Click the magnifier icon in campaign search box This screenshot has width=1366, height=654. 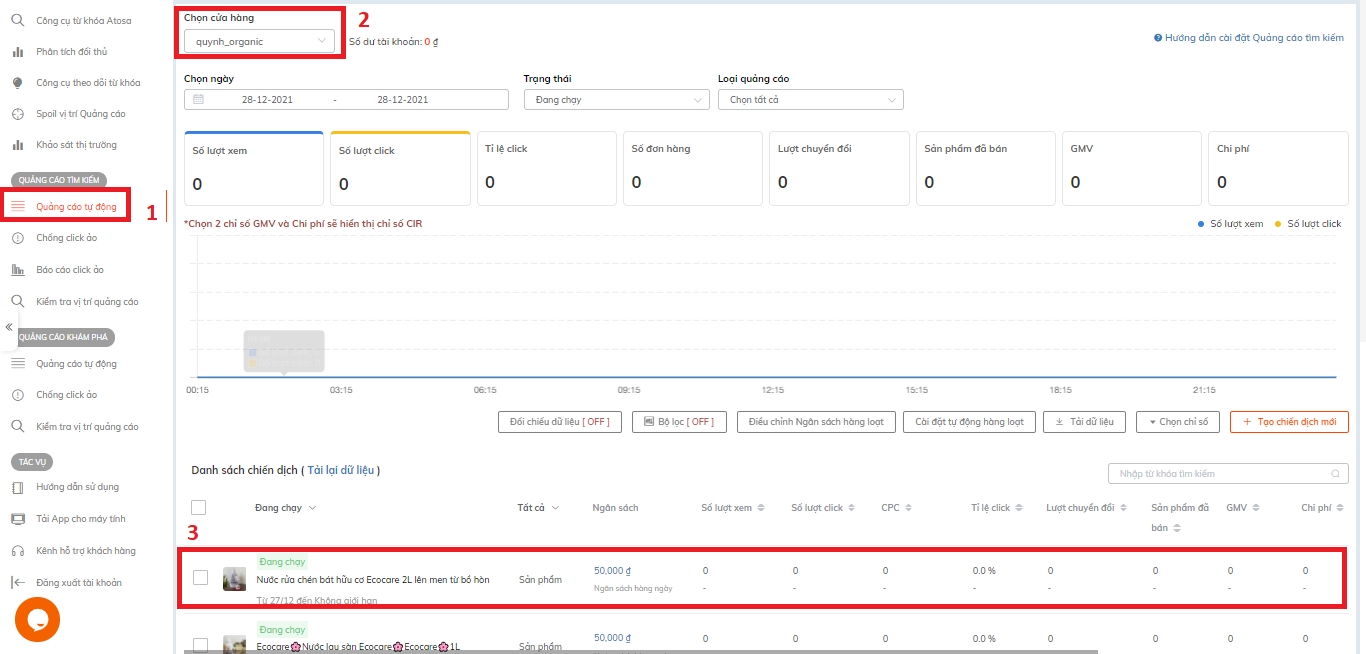[x=1334, y=473]
